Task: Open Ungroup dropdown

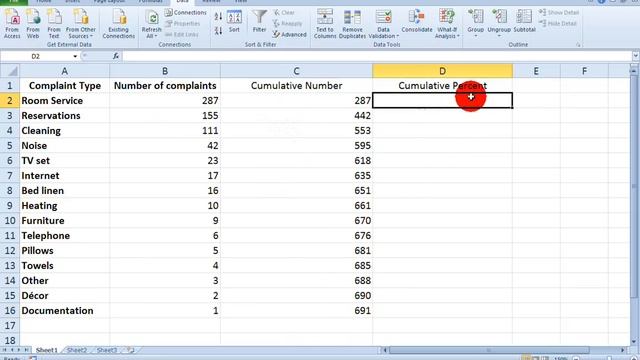Action: 499,24
